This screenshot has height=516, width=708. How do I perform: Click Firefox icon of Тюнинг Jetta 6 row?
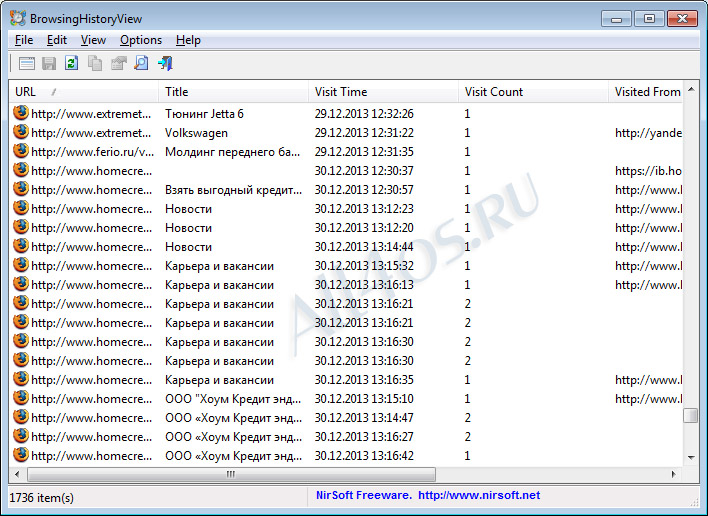(x=21, y=113)
